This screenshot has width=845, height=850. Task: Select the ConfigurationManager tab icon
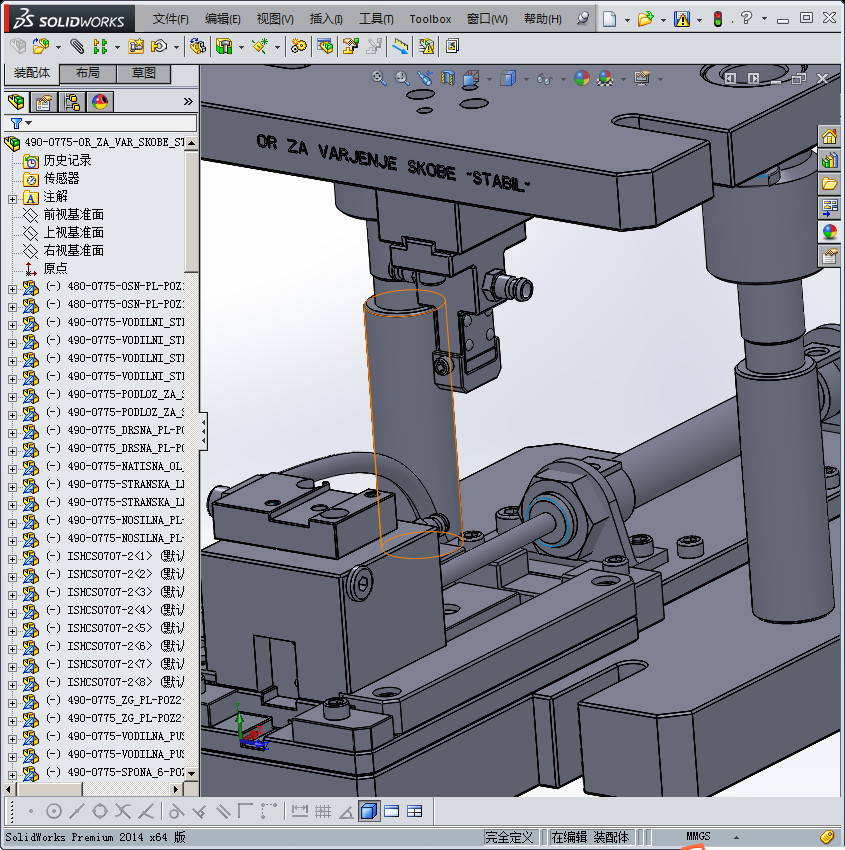tap(72, 102)
